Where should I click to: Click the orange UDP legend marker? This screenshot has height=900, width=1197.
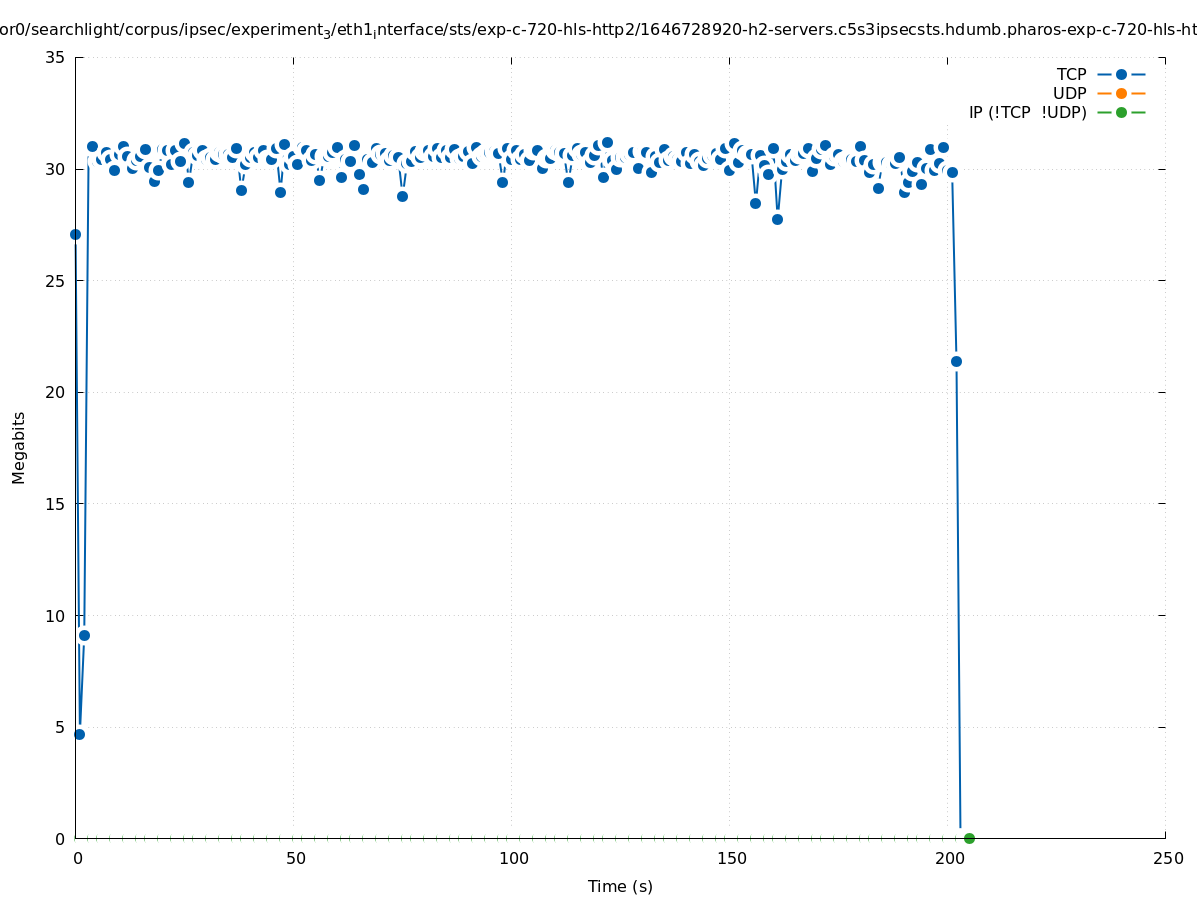pos(1121,93)
